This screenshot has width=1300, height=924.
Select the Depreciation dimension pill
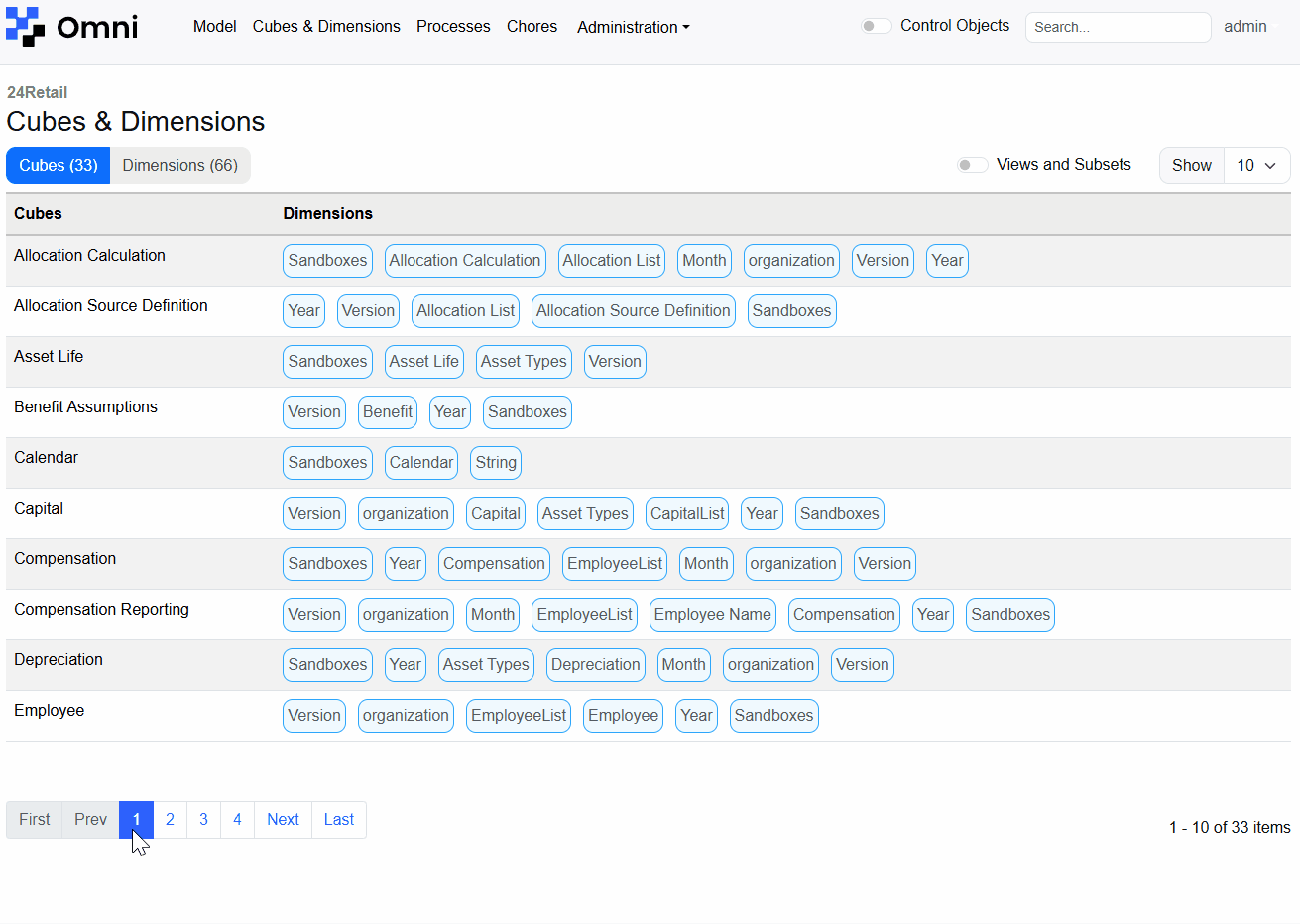coord(595,664)
